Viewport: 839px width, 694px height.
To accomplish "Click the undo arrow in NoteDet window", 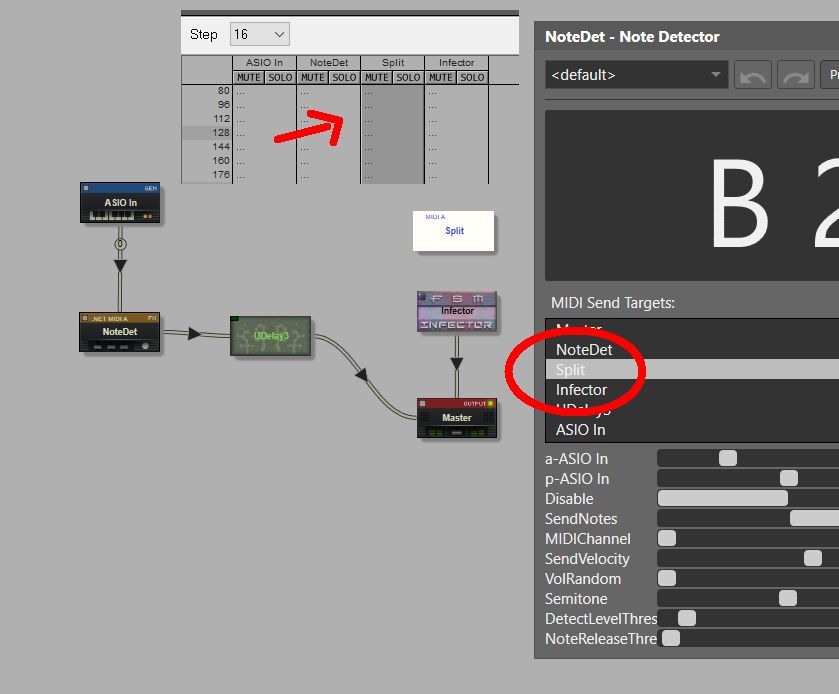I will pos(752,75).
